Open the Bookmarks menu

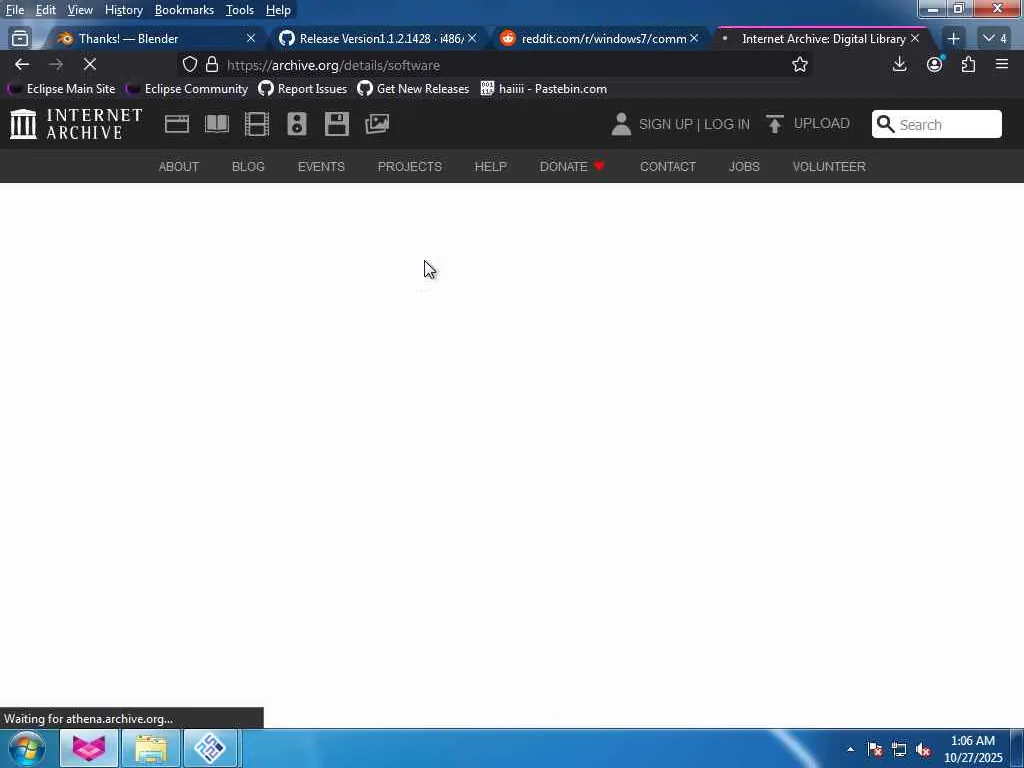(x=184, y=10)
